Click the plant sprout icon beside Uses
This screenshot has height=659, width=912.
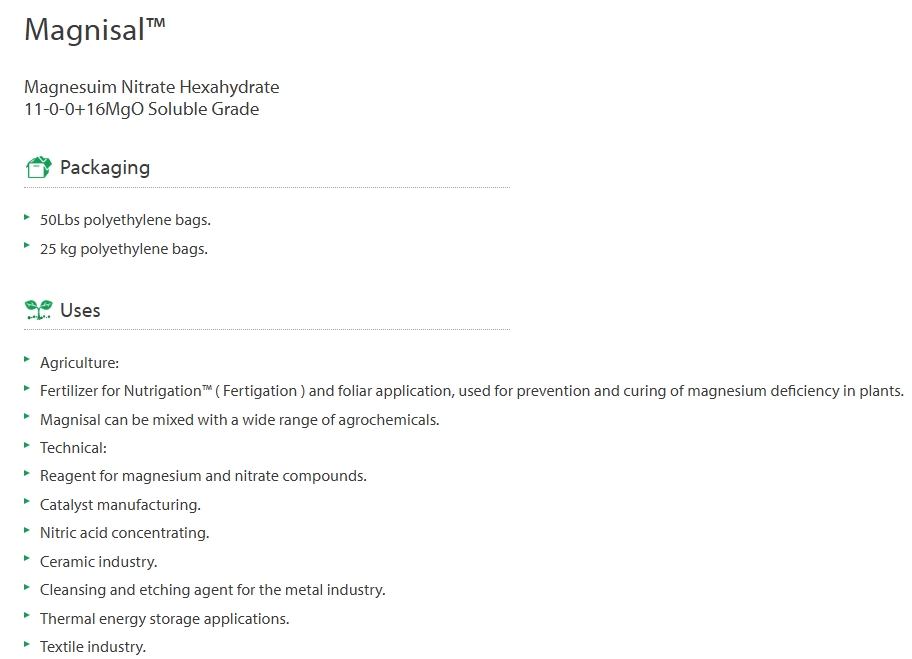click(x=38, y=310)
